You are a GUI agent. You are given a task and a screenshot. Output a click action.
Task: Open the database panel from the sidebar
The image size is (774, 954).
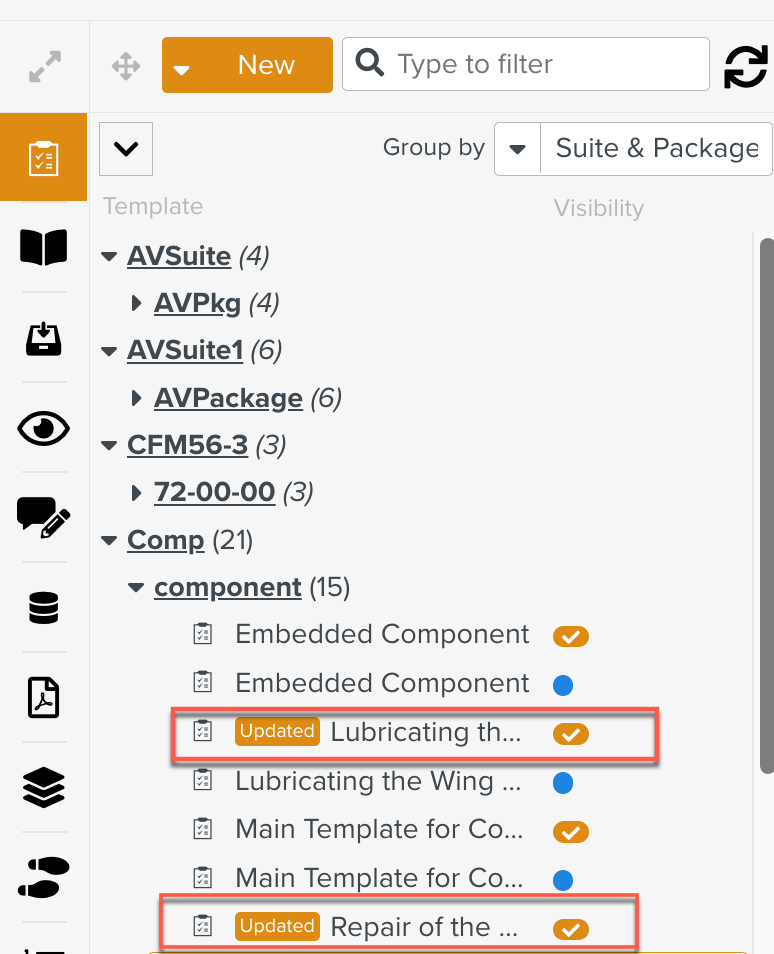pyautogui.click(x=43, y=607)
